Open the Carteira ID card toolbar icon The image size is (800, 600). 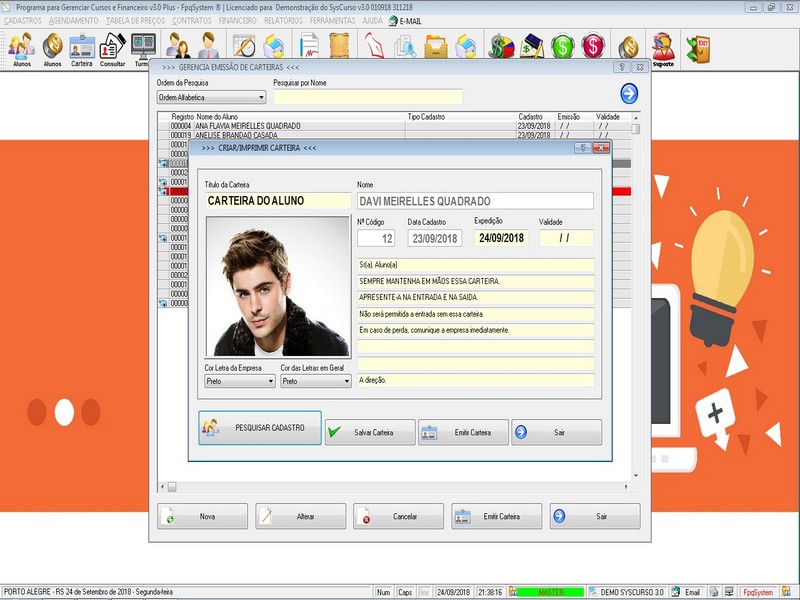click(82, 49)
